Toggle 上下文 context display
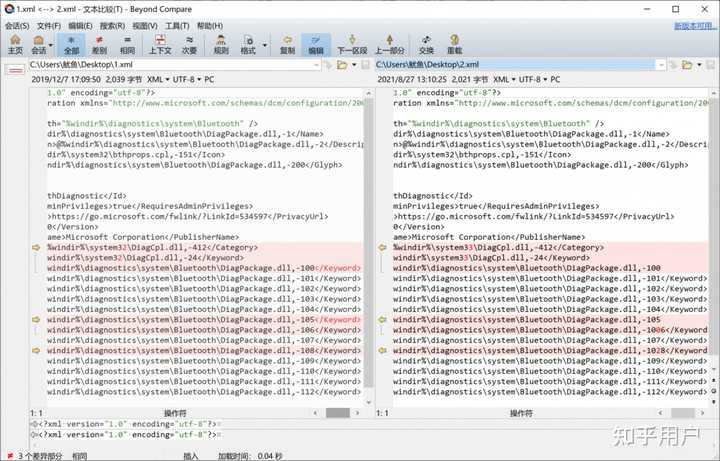 pyautogui.click(x=160, y=45)
